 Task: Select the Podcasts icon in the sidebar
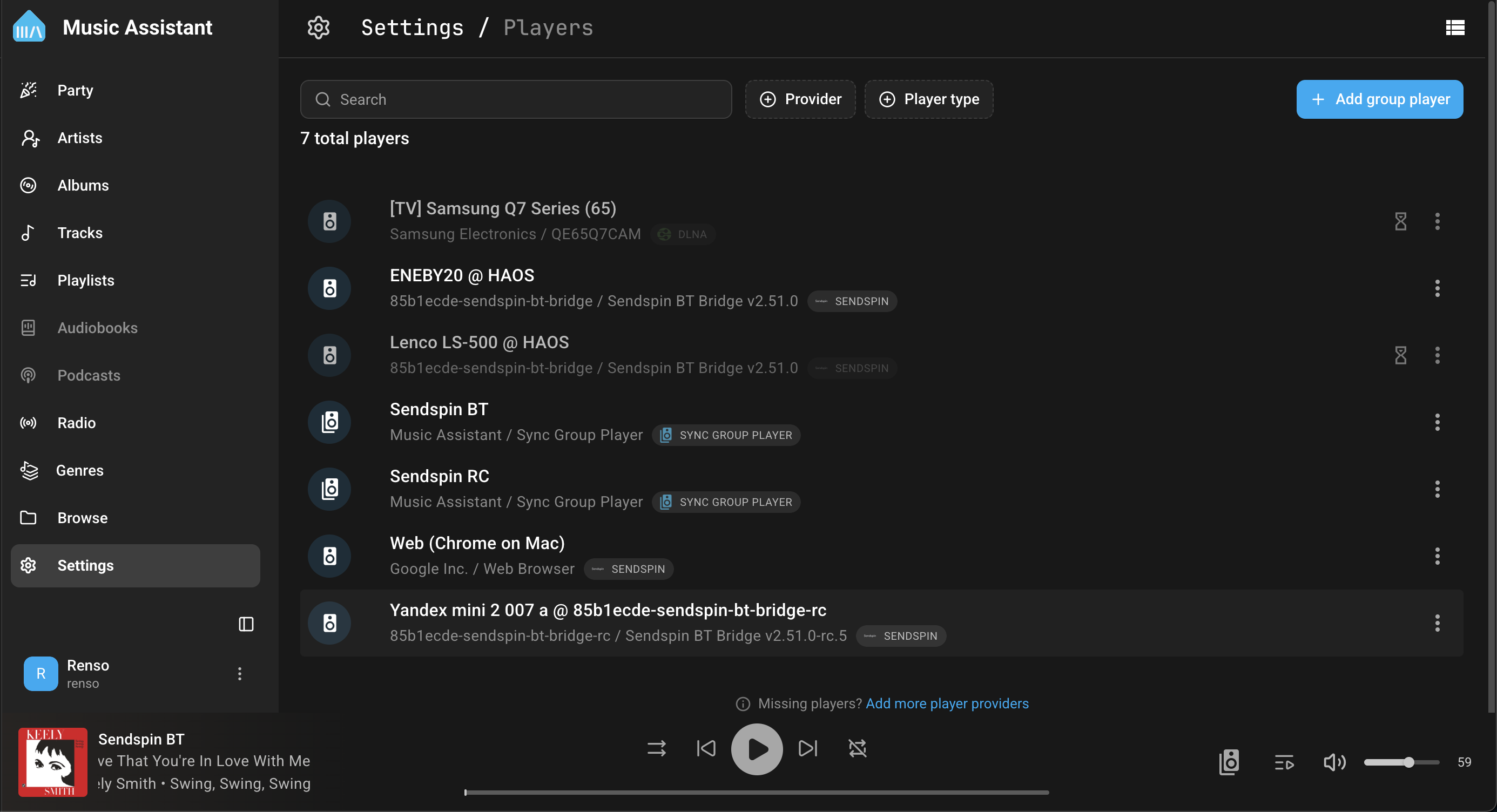point(29,375)
